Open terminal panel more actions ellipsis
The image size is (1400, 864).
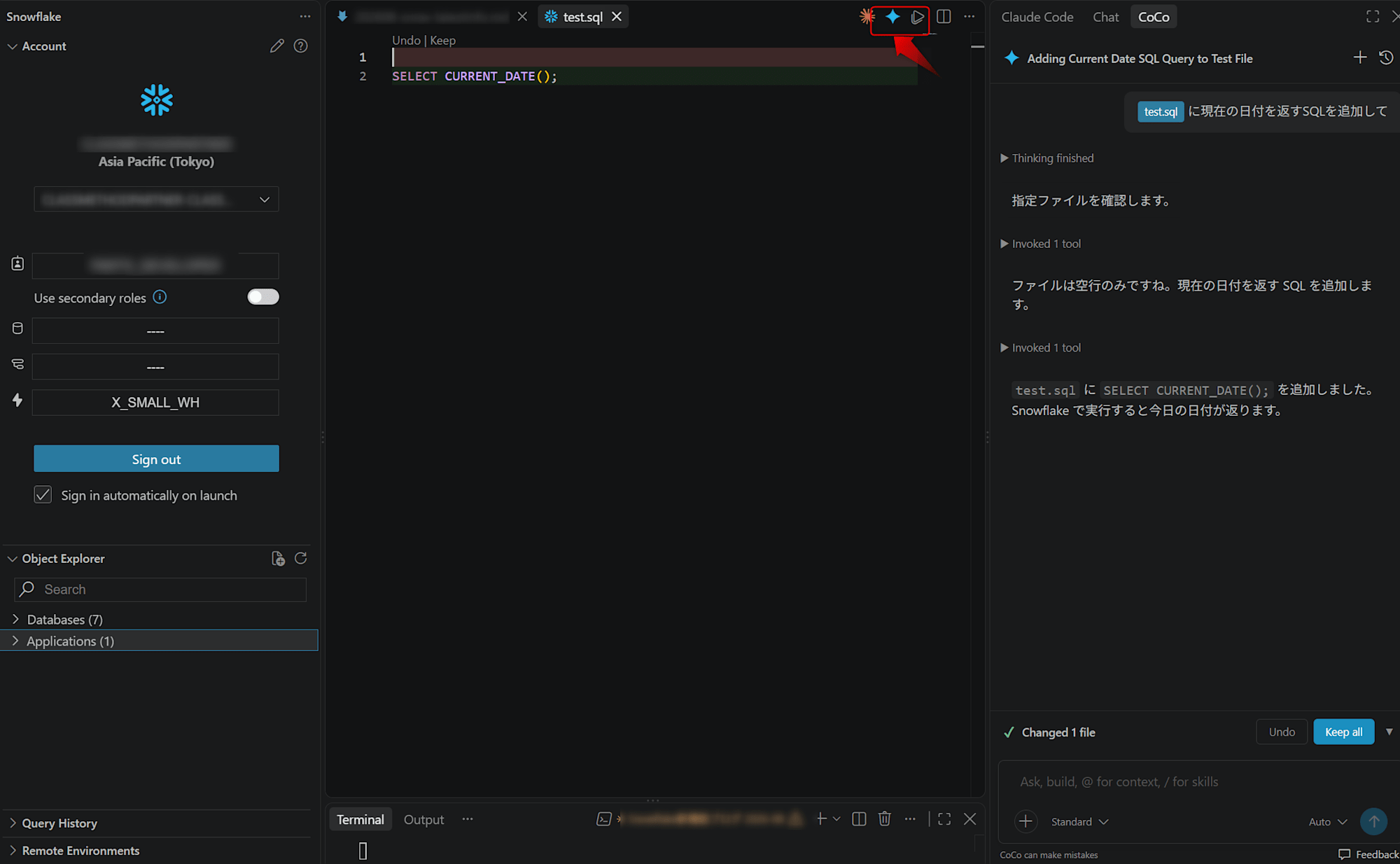910,818
